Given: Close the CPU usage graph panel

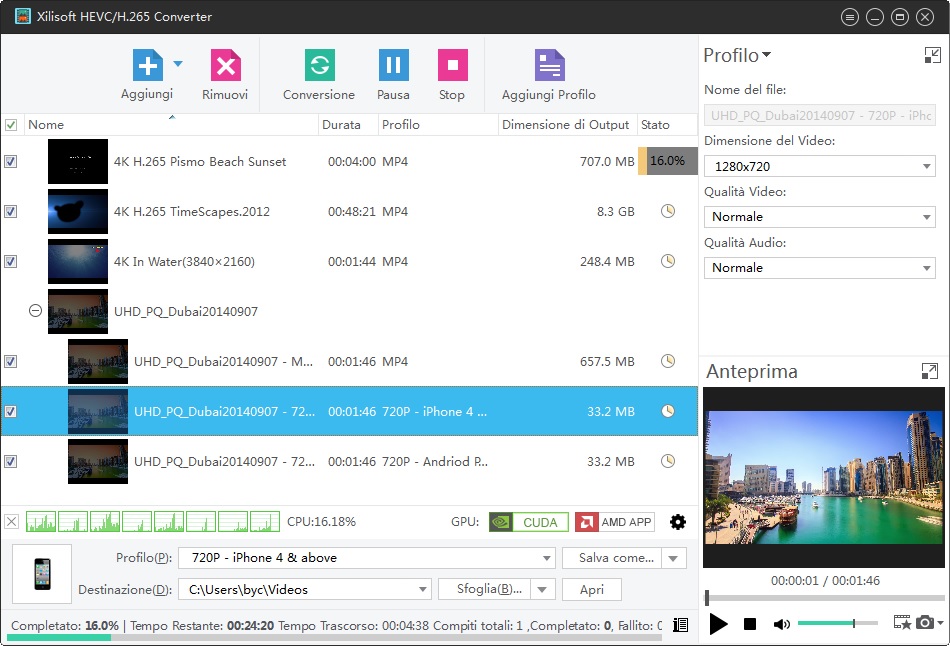Looking at the screenshot, I should point(12,521).
